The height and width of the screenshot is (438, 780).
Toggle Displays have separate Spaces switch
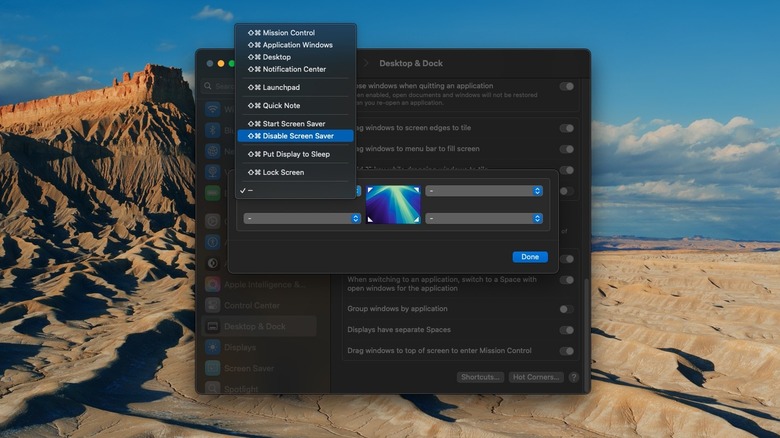pyautogui.click(x=567, y=330)
